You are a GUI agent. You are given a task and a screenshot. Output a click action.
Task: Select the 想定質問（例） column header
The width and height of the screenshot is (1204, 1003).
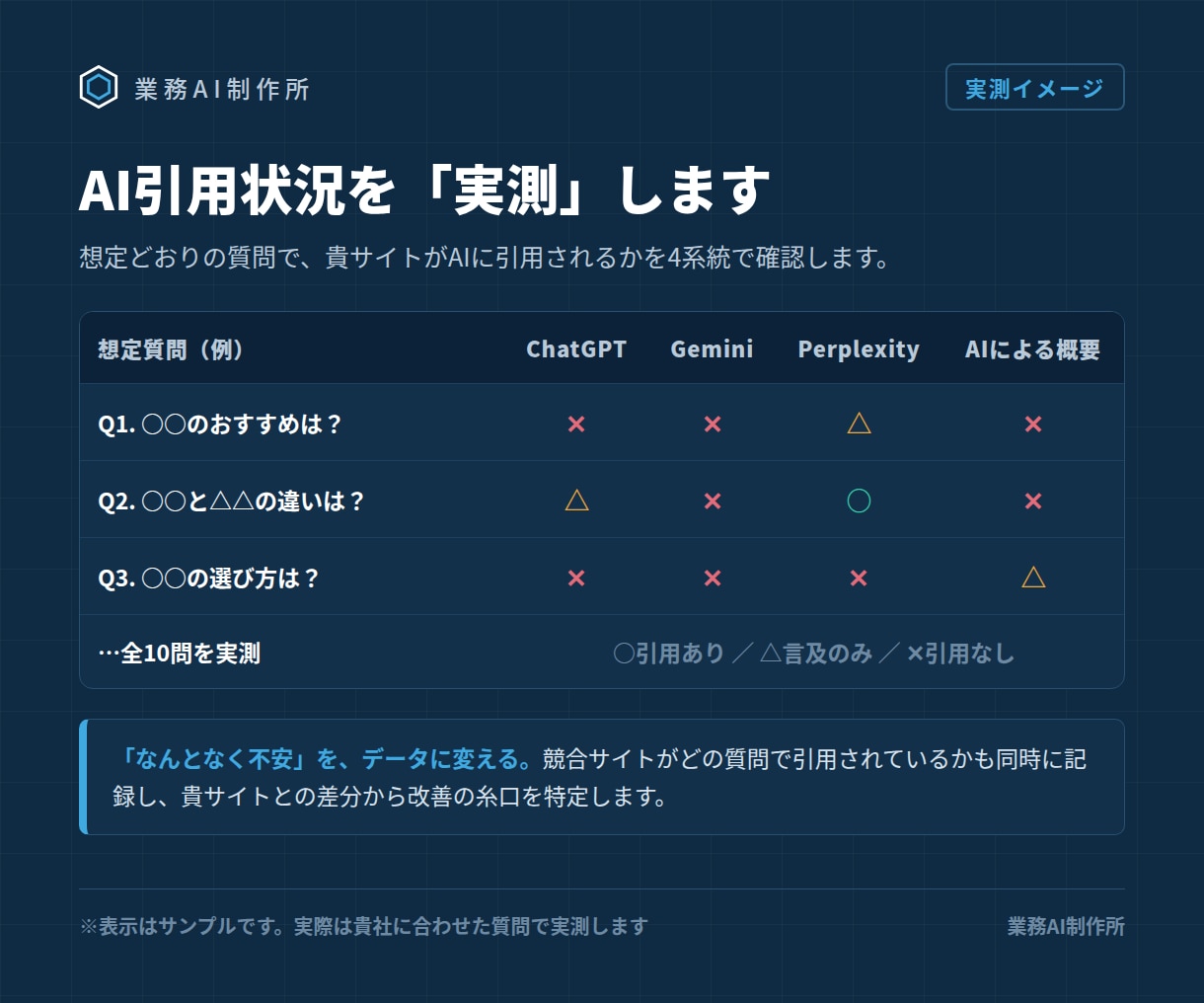click(x=171, y=349)
